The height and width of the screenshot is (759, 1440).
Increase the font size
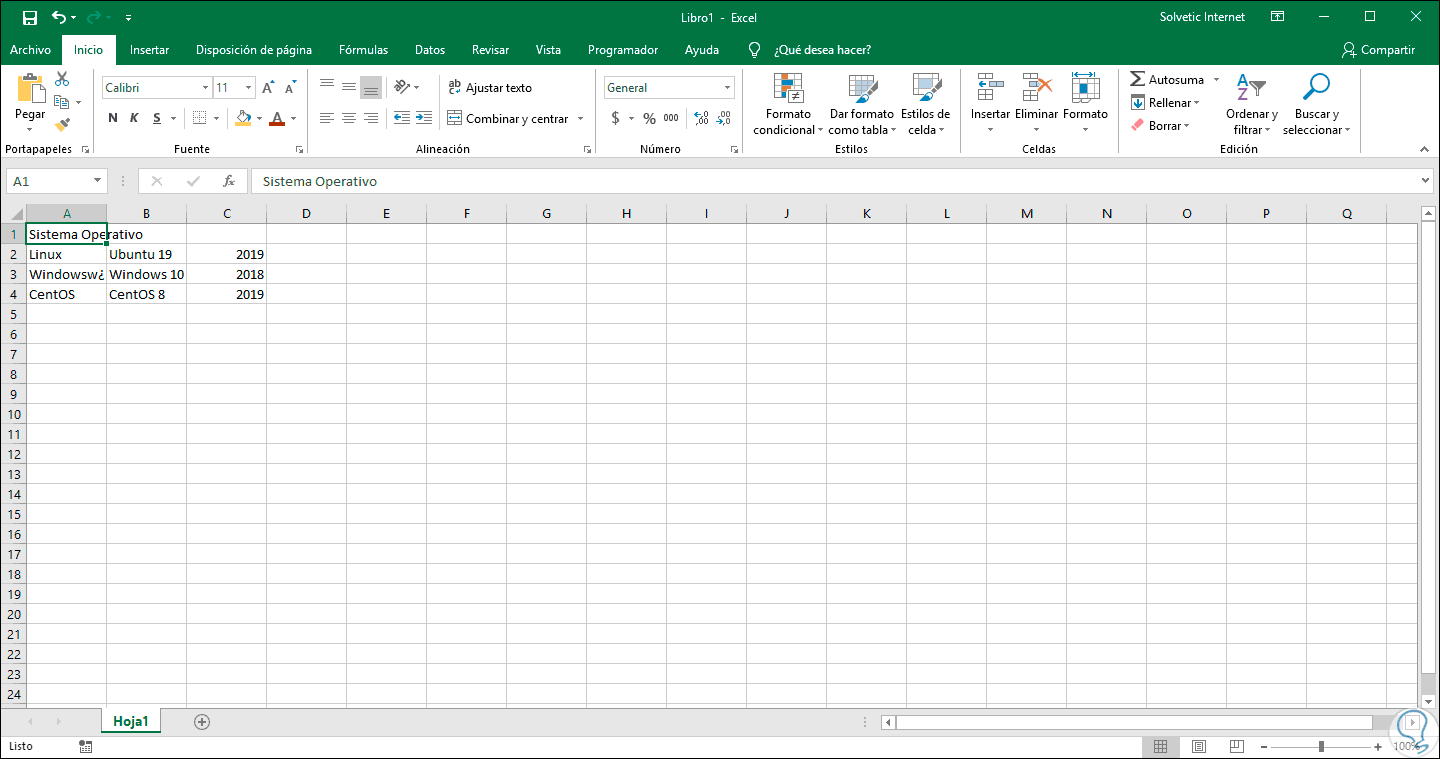pyautogui.click(x=268, y=88)
